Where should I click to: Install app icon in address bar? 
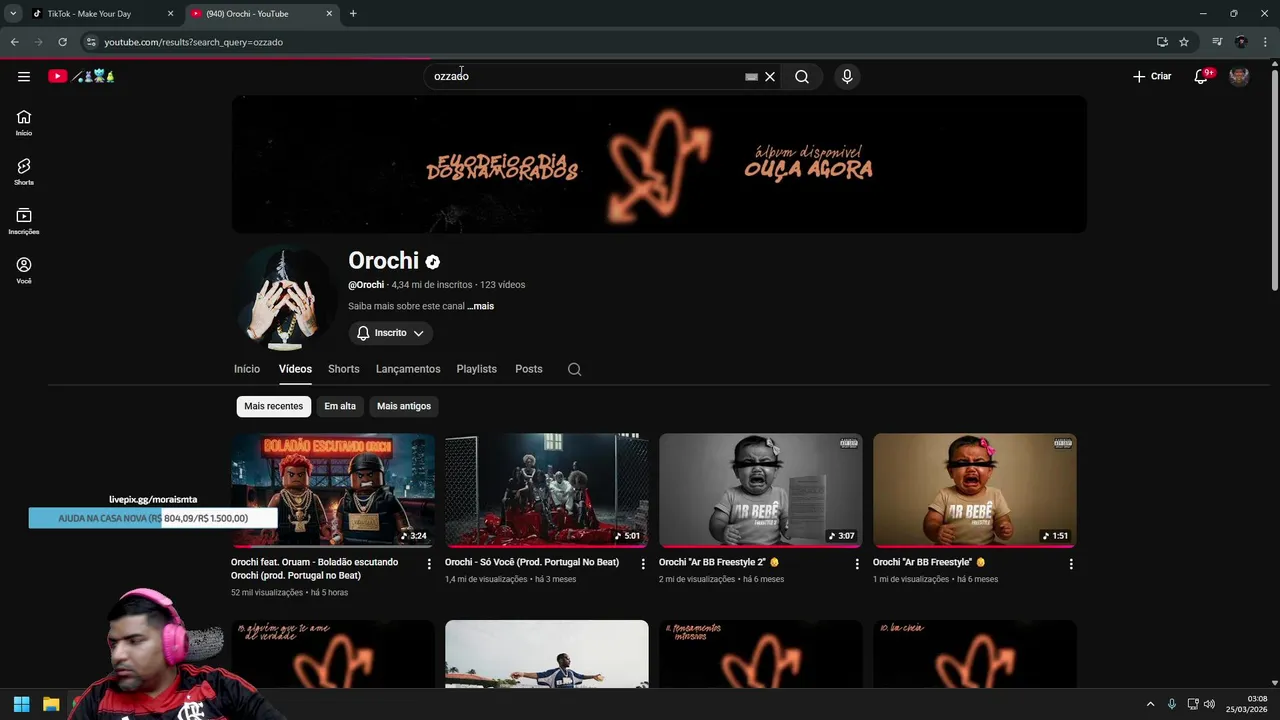click(x=1162, y=42)
